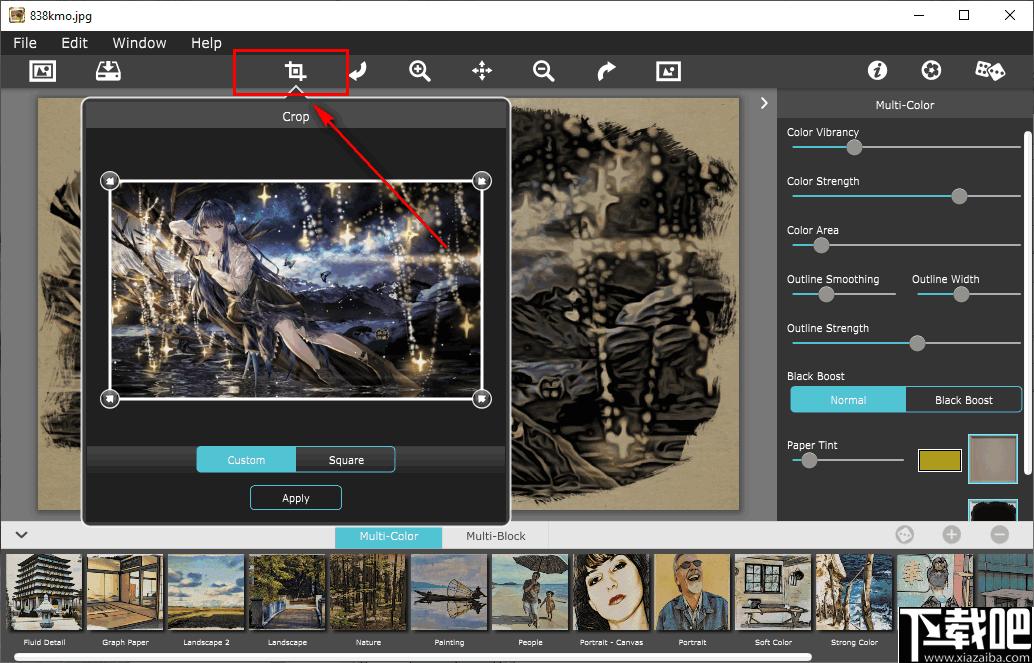
Task: Open the Window menu
Action: 139,43
